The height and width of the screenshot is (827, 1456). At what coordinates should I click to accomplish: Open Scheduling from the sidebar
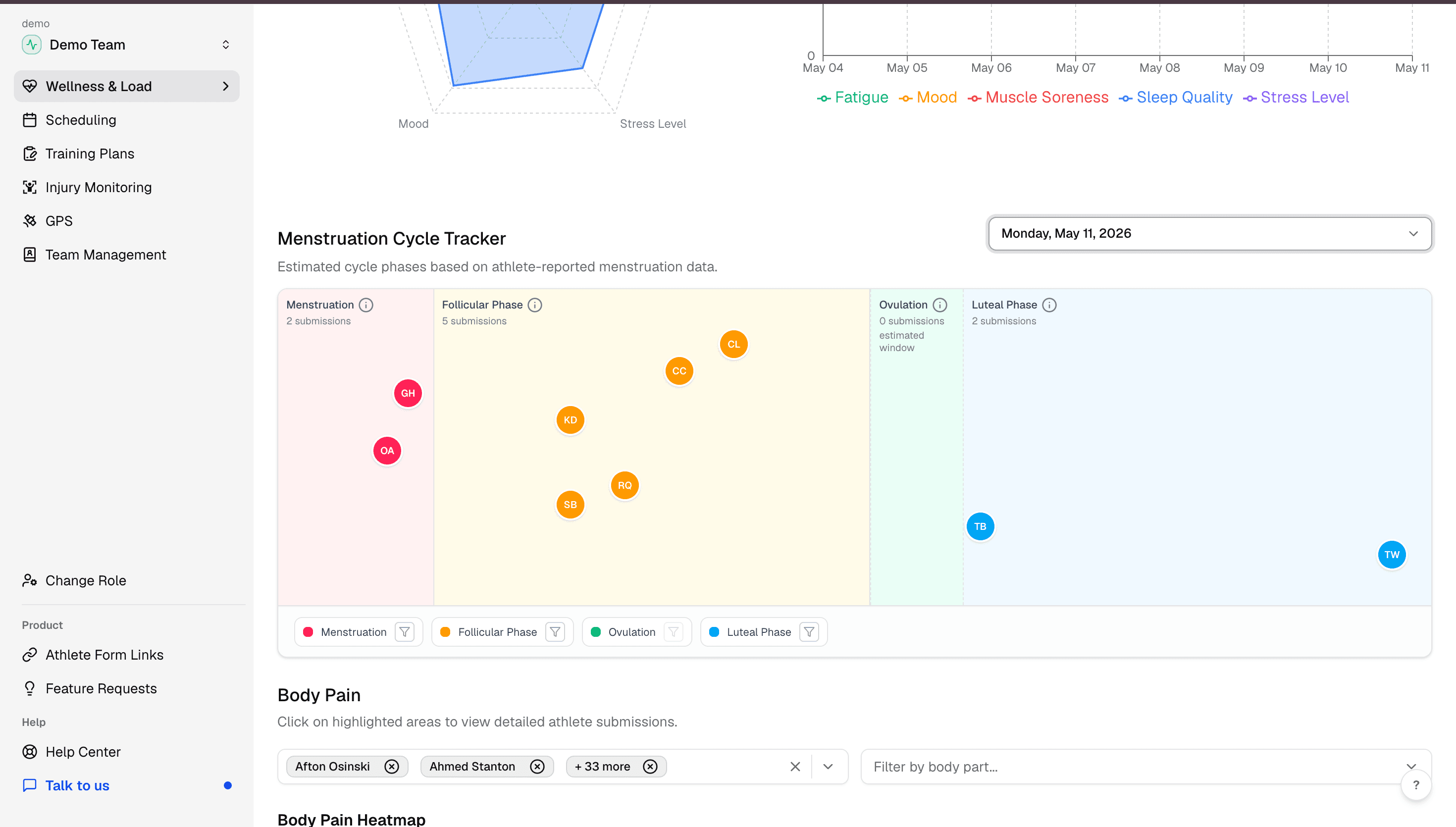(x=127, y=120)
